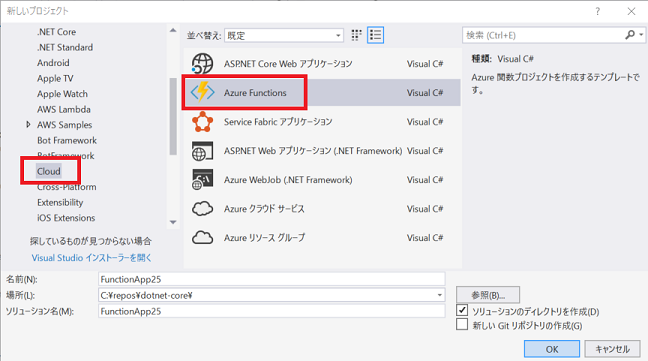Select the Android category
The width and height of the screenshot is (648, 361).
[53, 63]
